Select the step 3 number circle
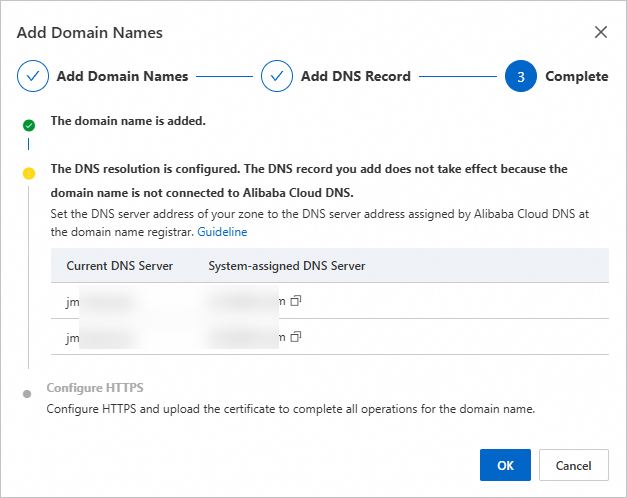Viewport: 627px width, 498px height. click(521, 76)
